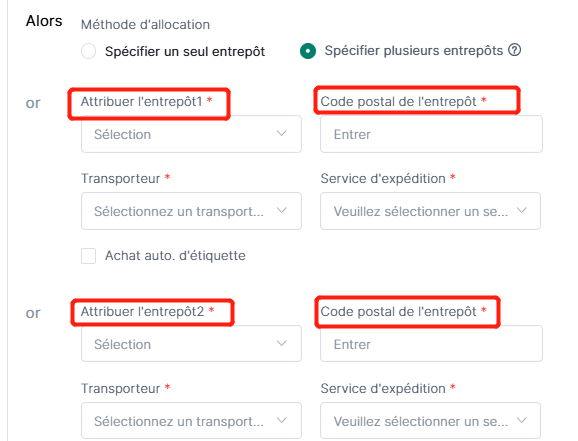This screenshot has height=441, width=578.
Task: Click the chevron in entrepôt2 Sélection box
Action: point(282,343)
